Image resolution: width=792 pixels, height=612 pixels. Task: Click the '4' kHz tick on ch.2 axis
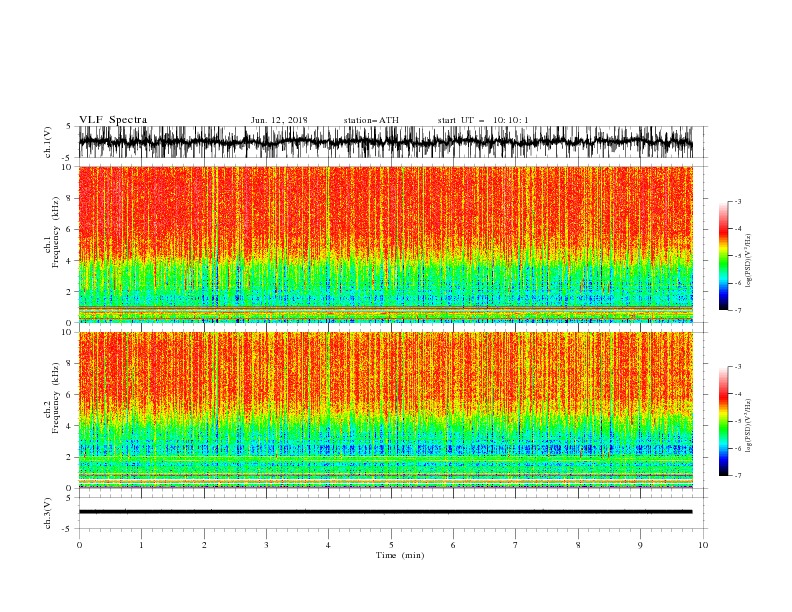(x=70, y=426)
